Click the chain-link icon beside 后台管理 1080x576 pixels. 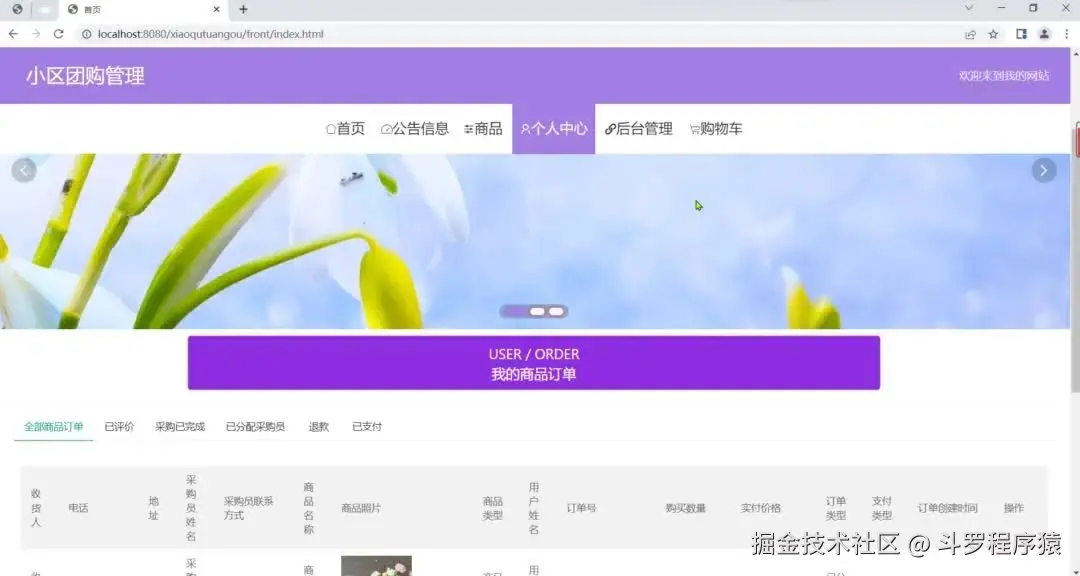pyautogui.click(x=608, y=128)
